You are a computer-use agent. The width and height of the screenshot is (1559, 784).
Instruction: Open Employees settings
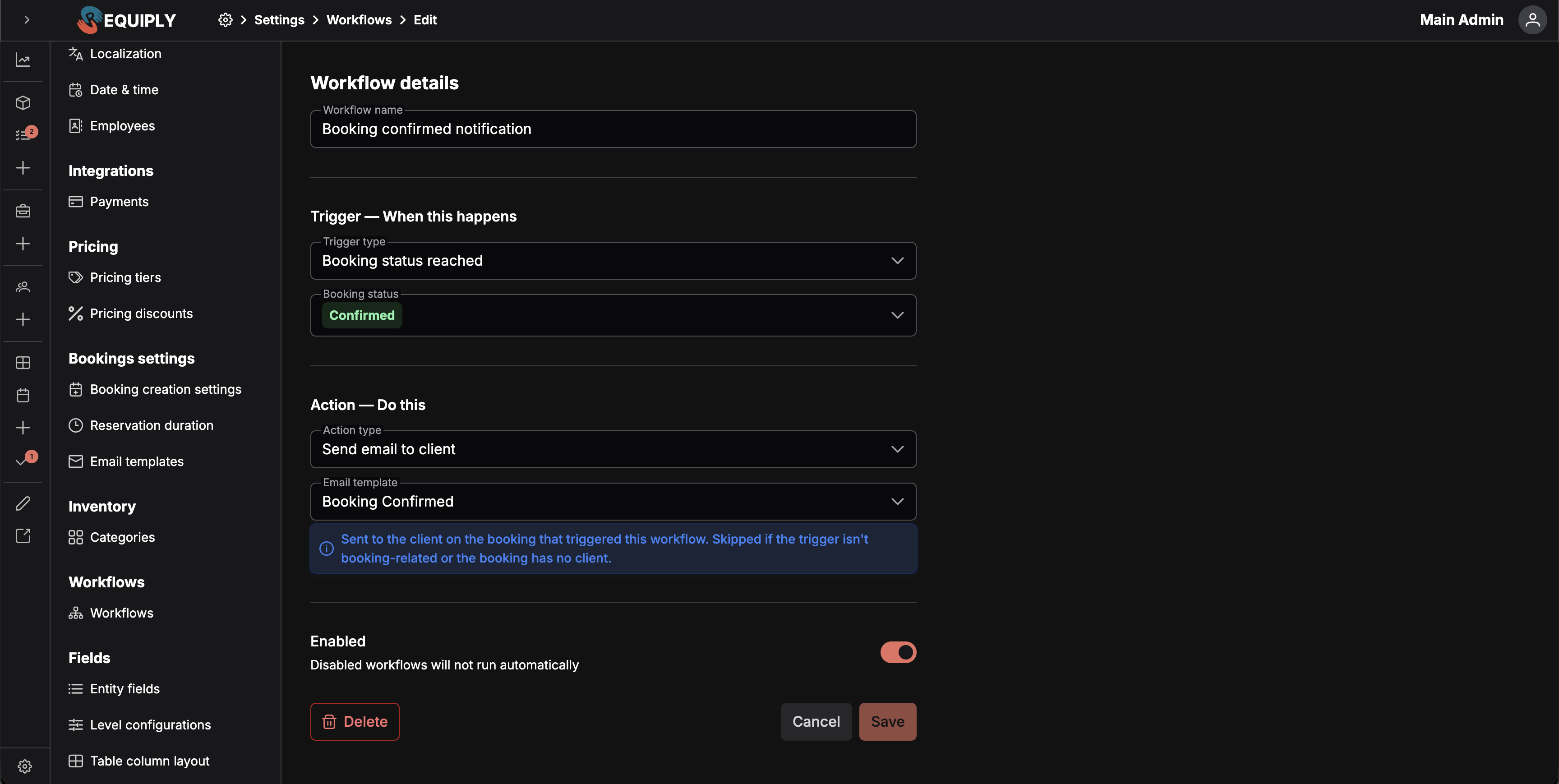click(111, 126)
